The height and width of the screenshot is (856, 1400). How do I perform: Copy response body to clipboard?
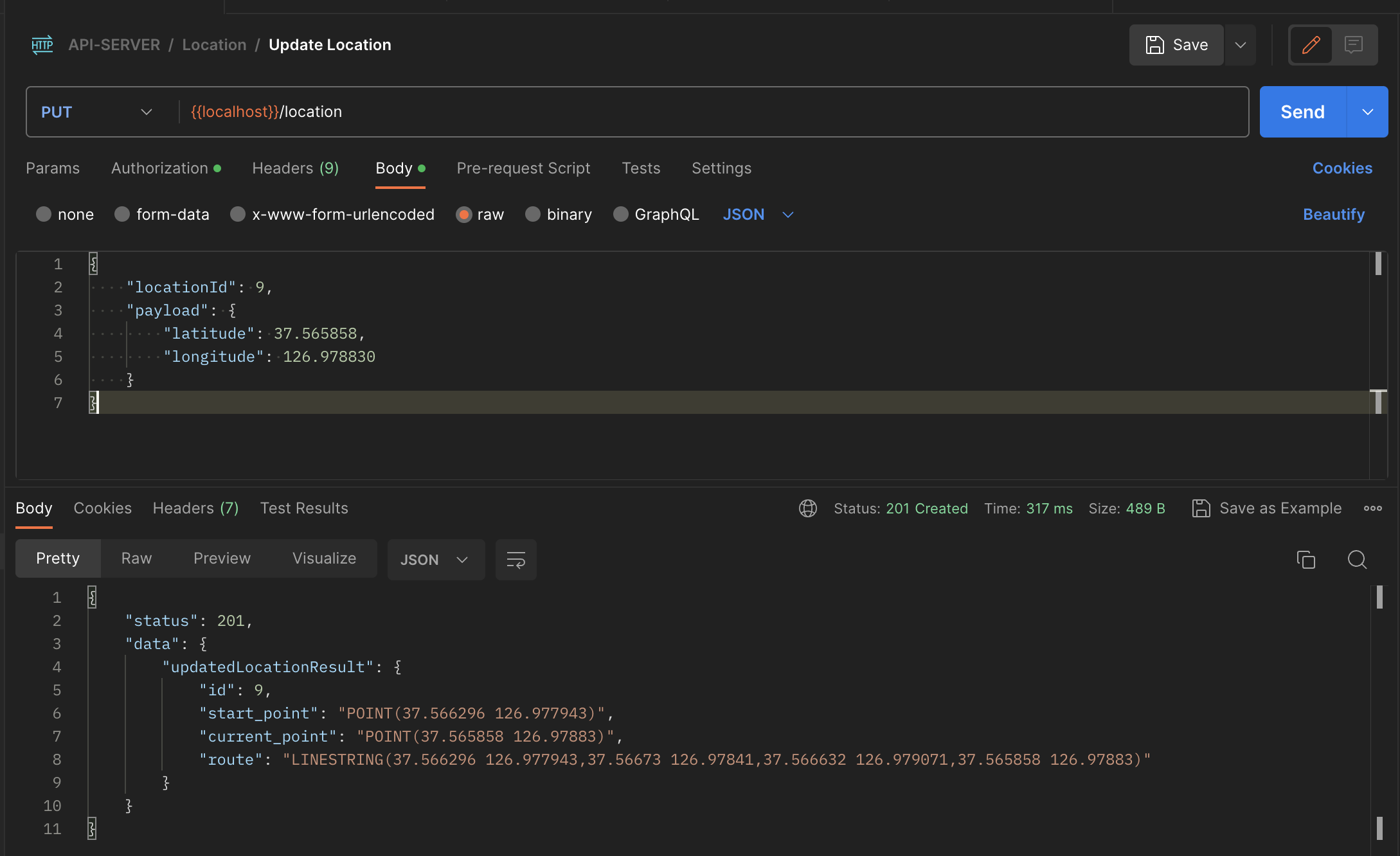coord(1306,560)
